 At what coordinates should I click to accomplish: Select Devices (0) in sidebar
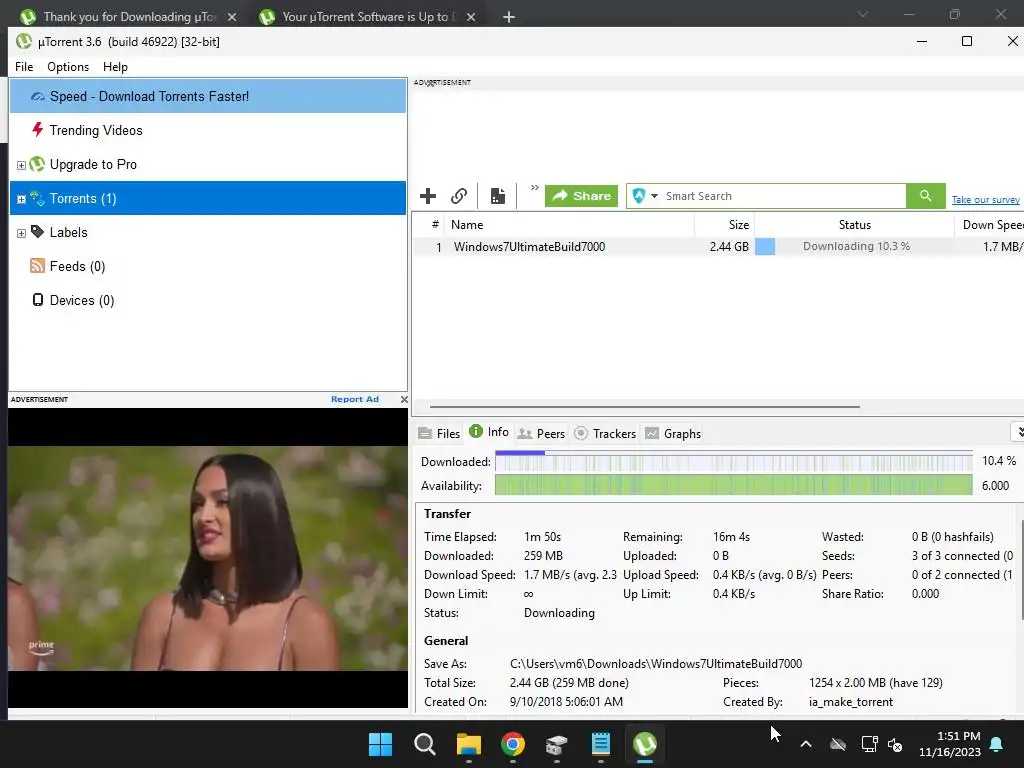(x=208, y=300)
